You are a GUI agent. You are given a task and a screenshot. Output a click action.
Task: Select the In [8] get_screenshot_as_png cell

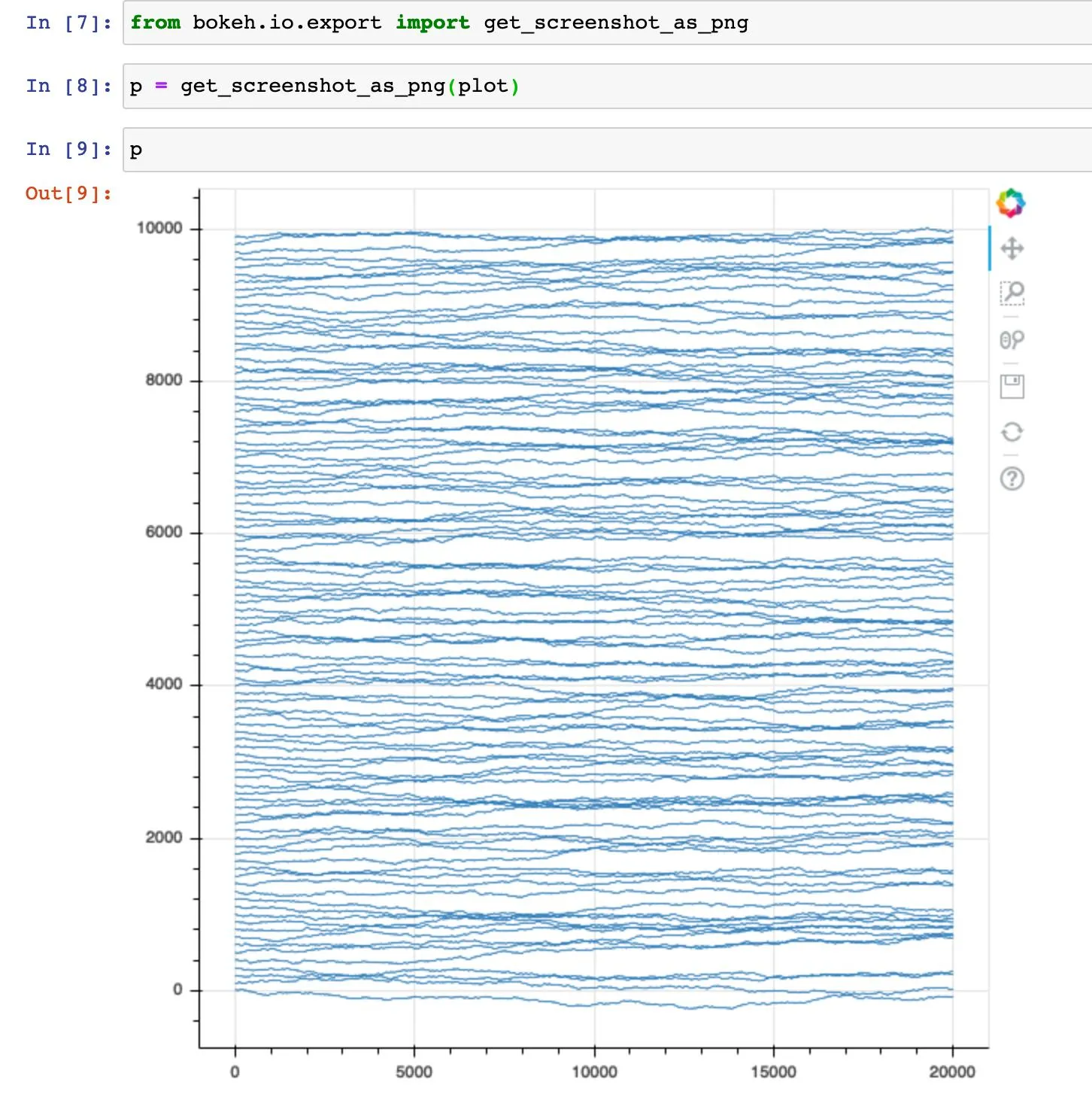tap(607, 86)
